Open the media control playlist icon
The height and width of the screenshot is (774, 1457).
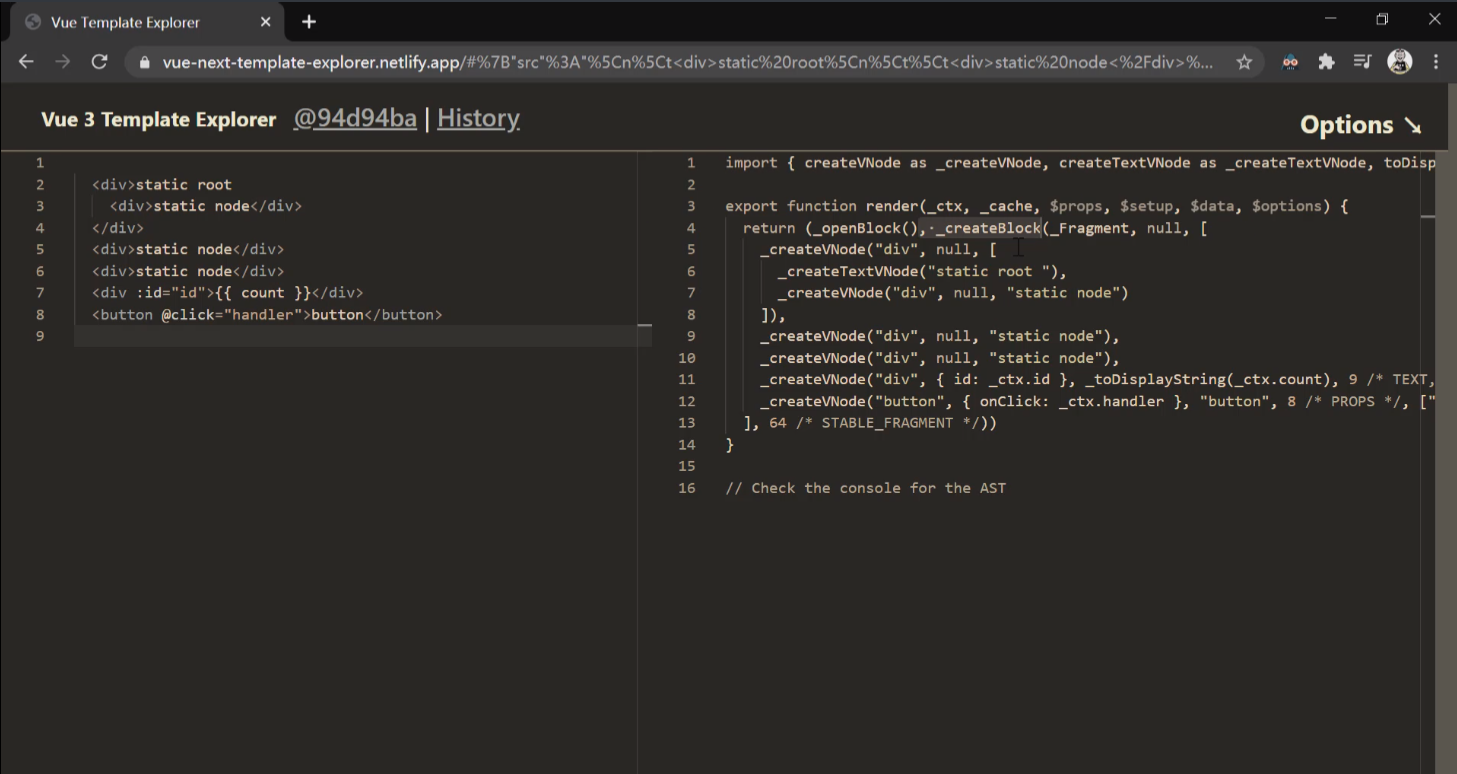coord(1362,62)
